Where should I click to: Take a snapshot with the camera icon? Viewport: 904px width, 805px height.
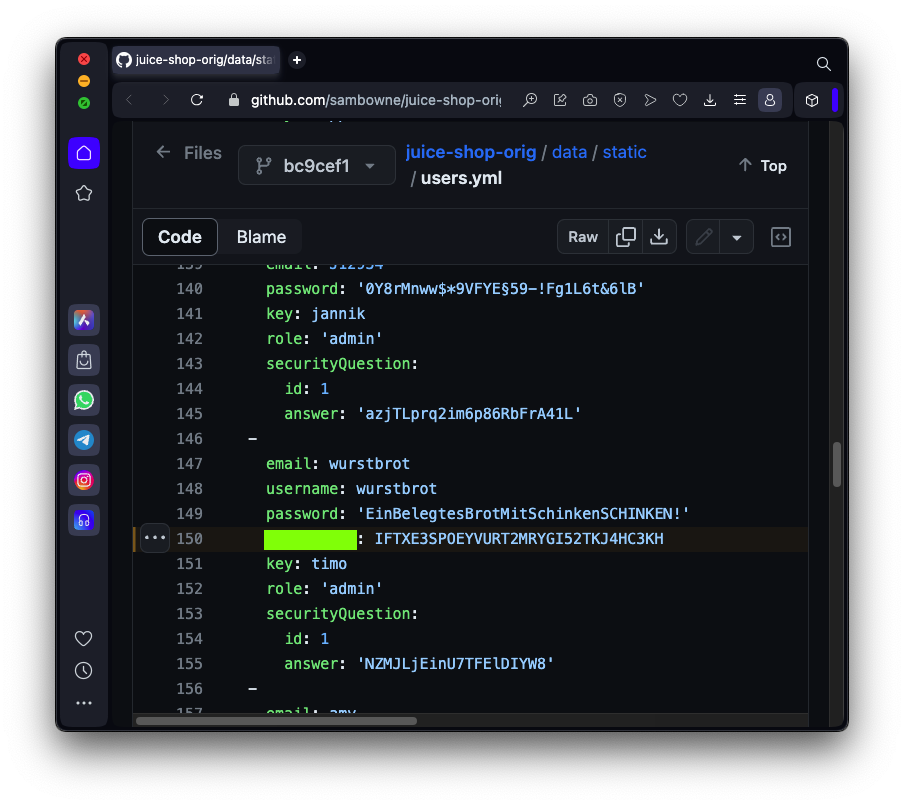pyautogui.click(x=590, y=100)
